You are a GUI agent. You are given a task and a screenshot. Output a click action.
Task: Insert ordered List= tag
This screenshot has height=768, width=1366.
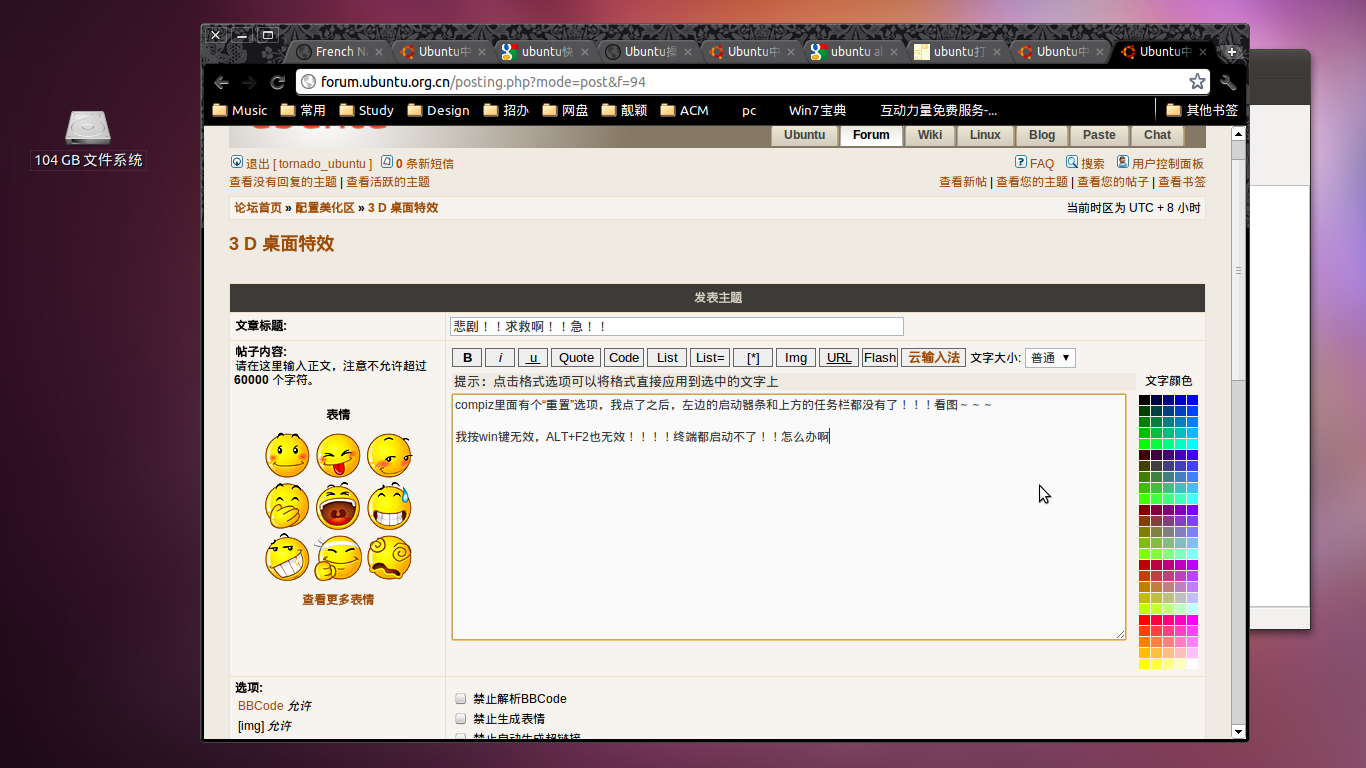(x=710, y=358)
